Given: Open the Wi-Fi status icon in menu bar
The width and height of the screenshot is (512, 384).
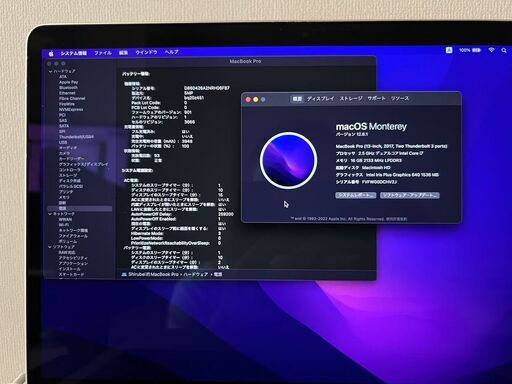Looking at the screenshot, I should [491, 50].
